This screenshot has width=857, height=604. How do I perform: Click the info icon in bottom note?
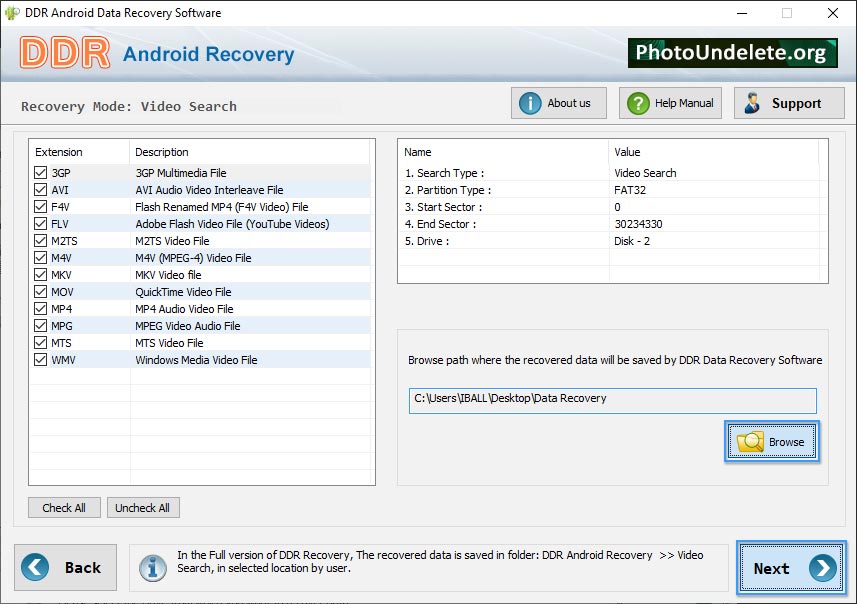pyautogui.click(x=153, y=568)
